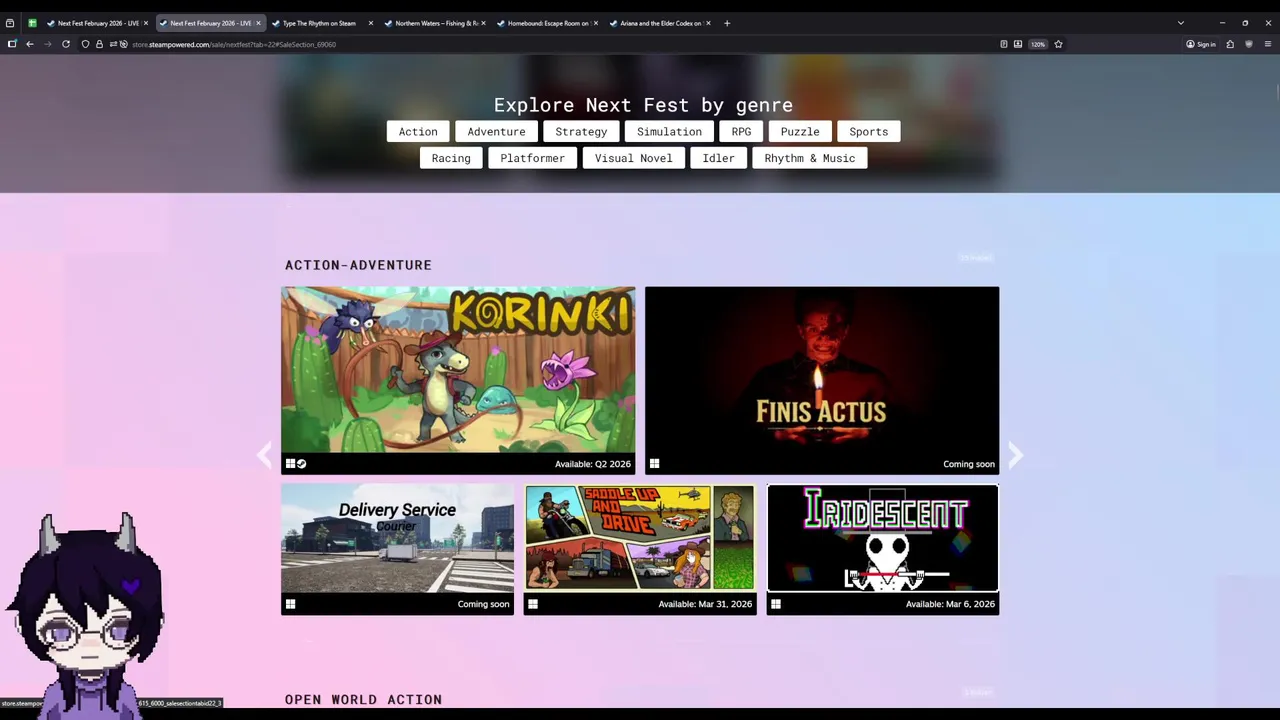Click the Windows icon under Saddle Up and Drive

533,604
